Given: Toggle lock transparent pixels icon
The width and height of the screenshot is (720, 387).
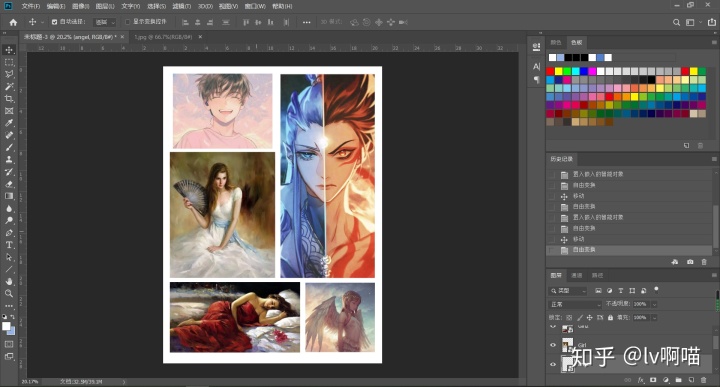Looking at the screenshot, I should tap(569, 317).
